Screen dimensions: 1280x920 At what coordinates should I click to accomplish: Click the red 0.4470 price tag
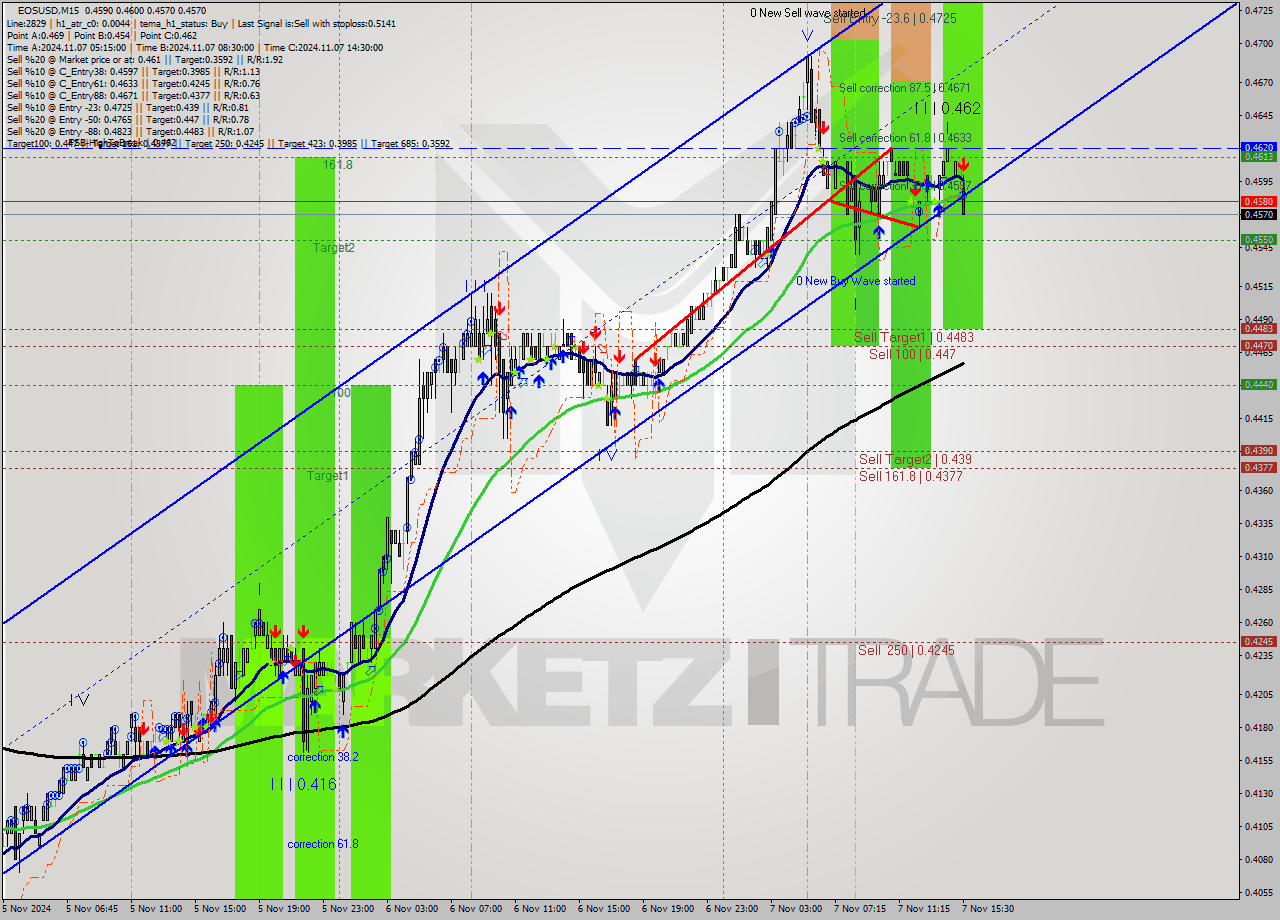pyautogui.click(x=1257, y=345)
